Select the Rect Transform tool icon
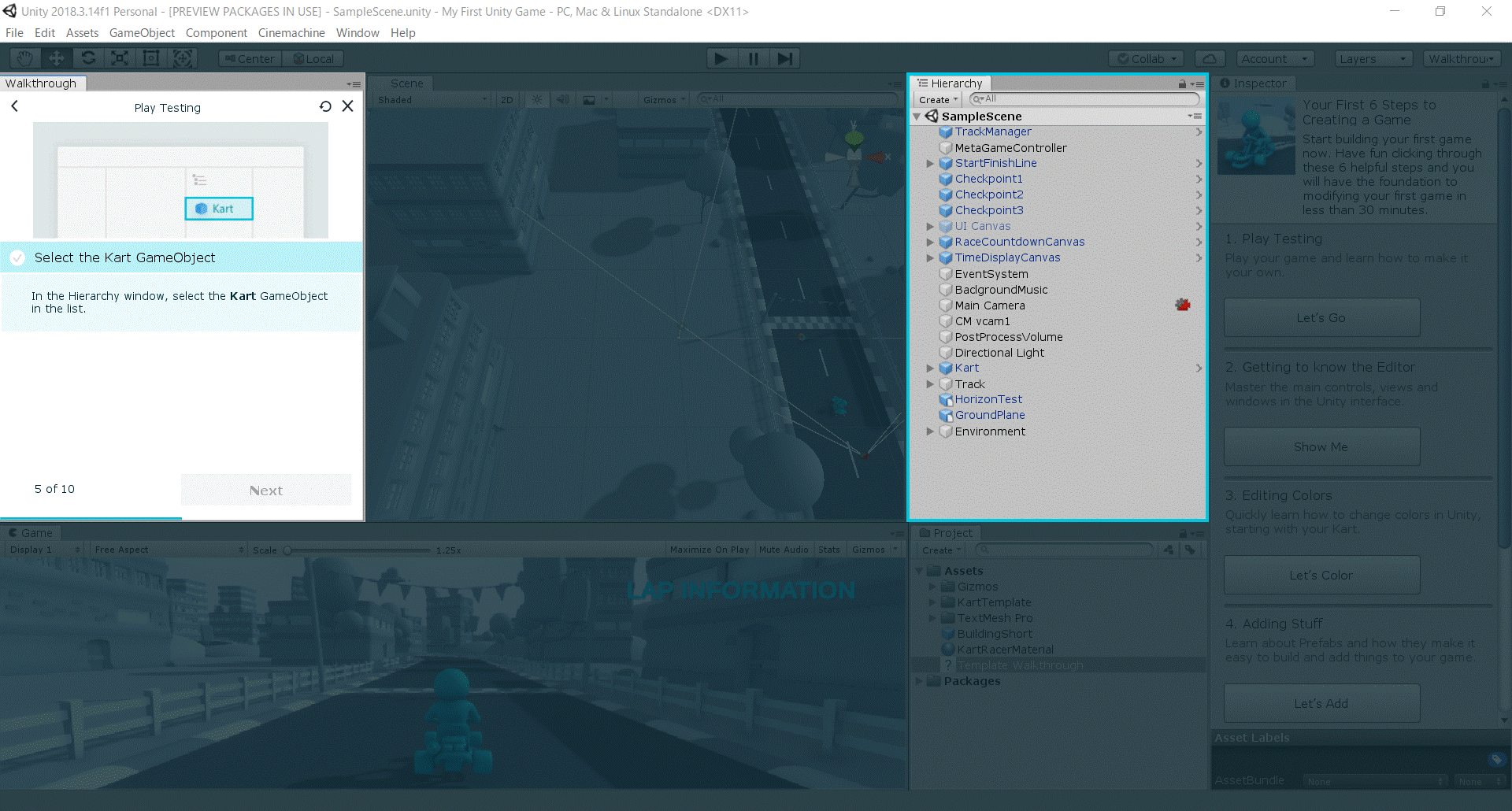Screen dimensions: 1512x811 tap(151, 58)
